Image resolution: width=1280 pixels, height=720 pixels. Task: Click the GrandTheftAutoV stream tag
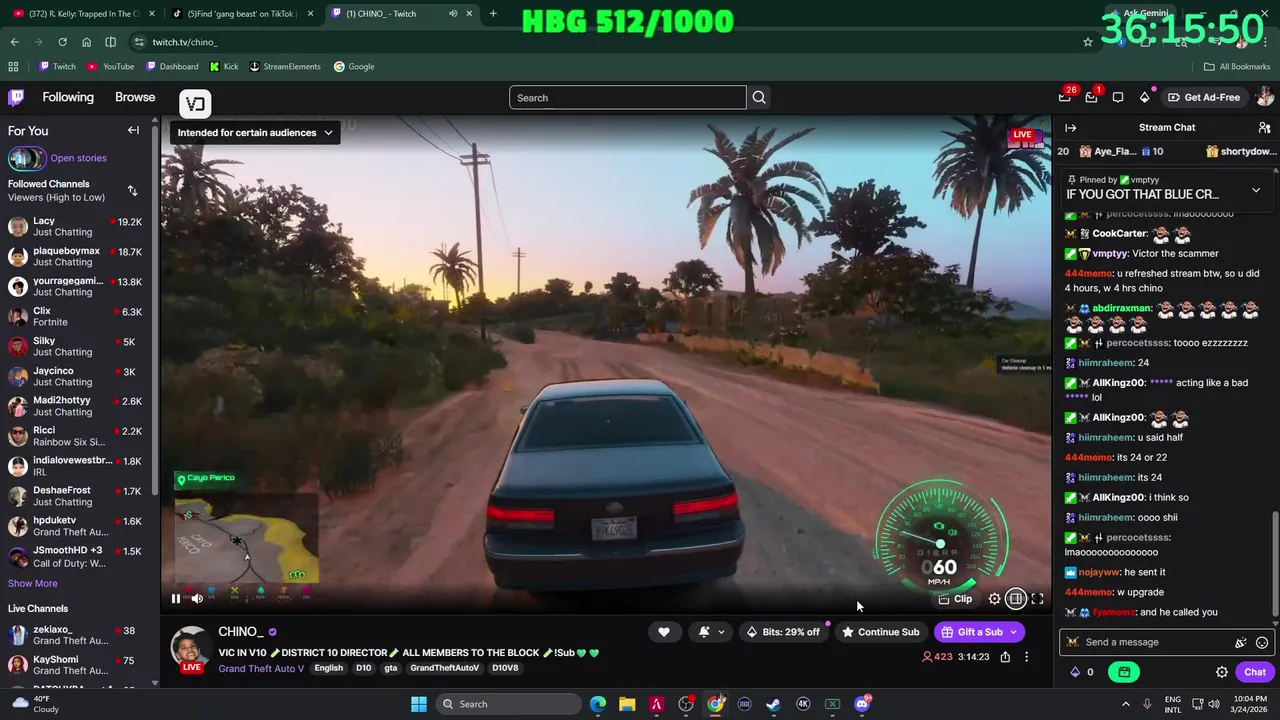coord(445,668)
